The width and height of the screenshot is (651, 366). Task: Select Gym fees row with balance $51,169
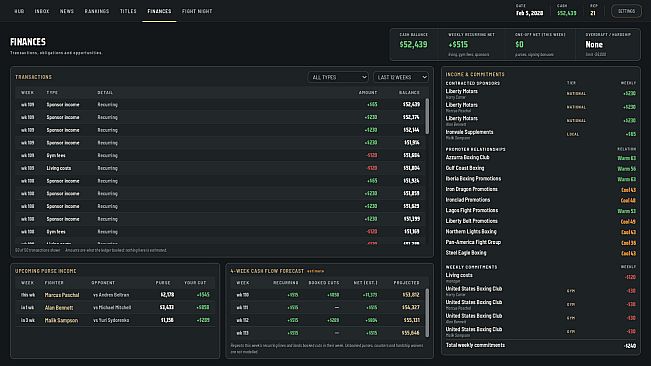click(220, 232)
